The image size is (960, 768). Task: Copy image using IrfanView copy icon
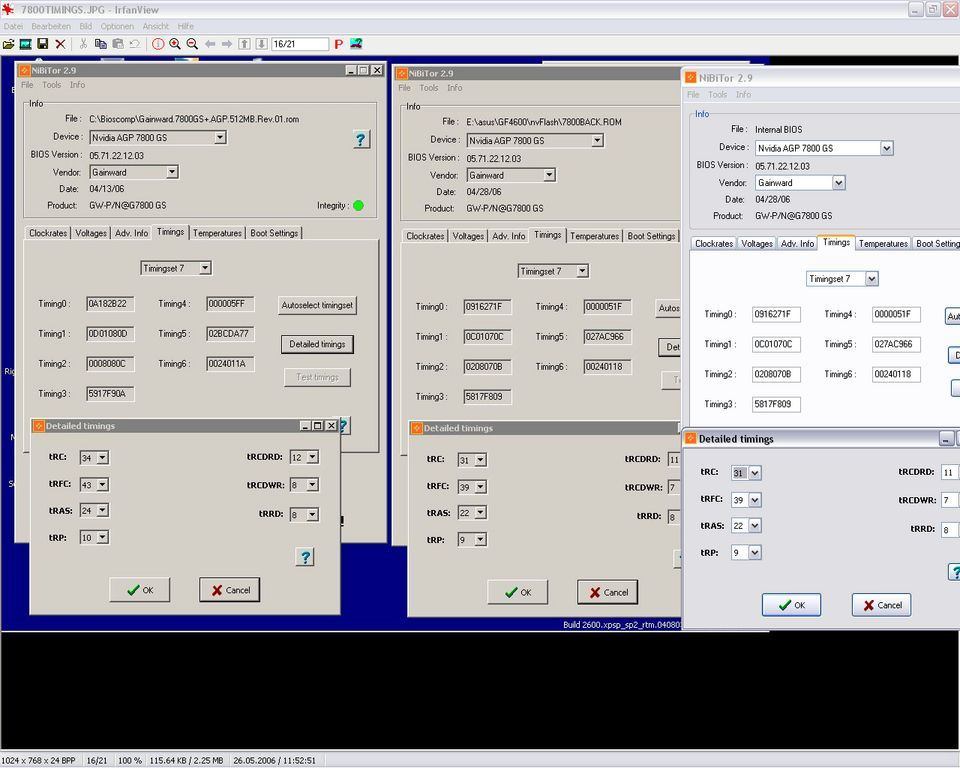click(100, 44)
